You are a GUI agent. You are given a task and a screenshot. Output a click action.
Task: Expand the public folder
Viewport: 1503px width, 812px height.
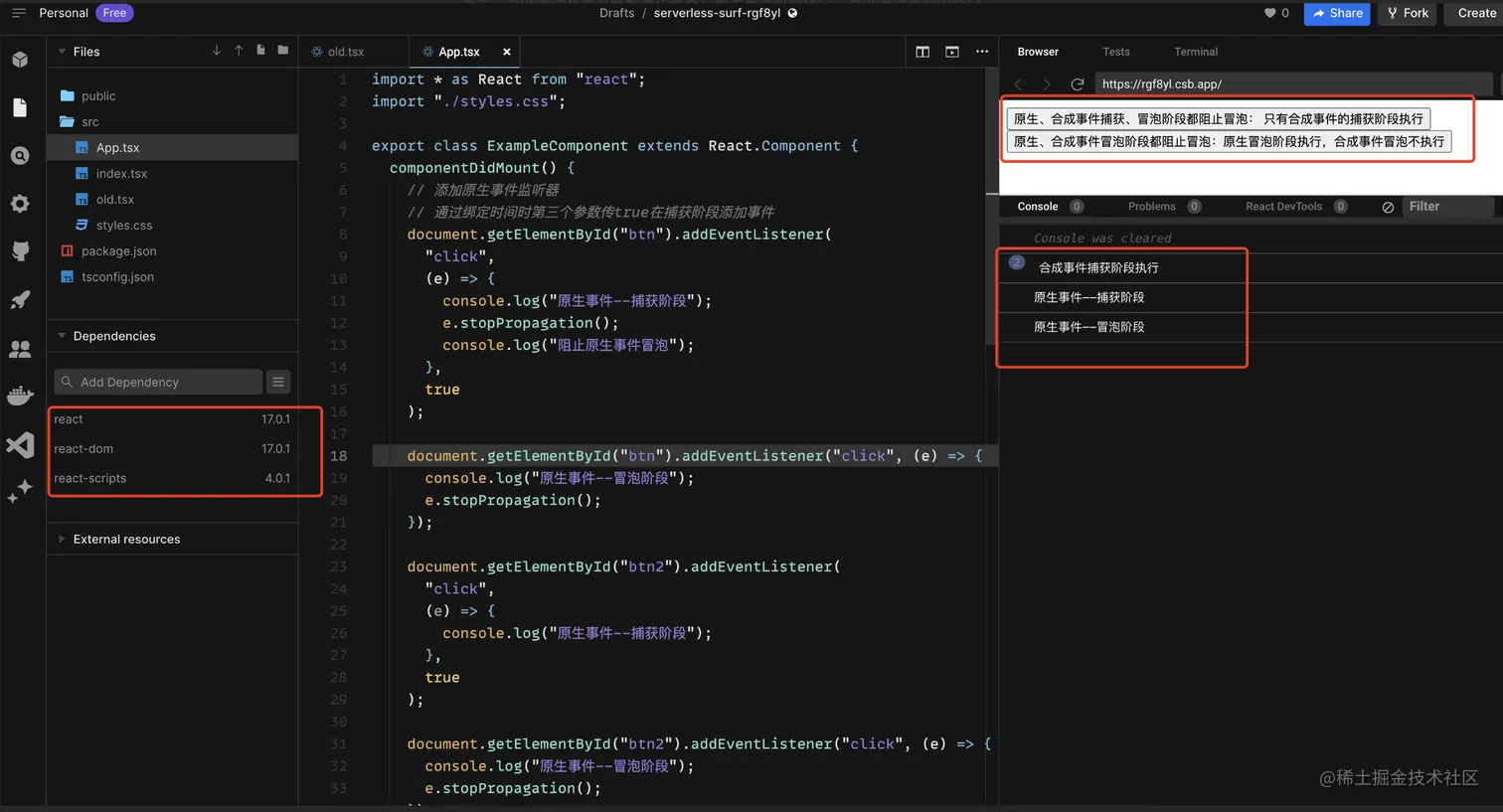click(x=173, y=96)
